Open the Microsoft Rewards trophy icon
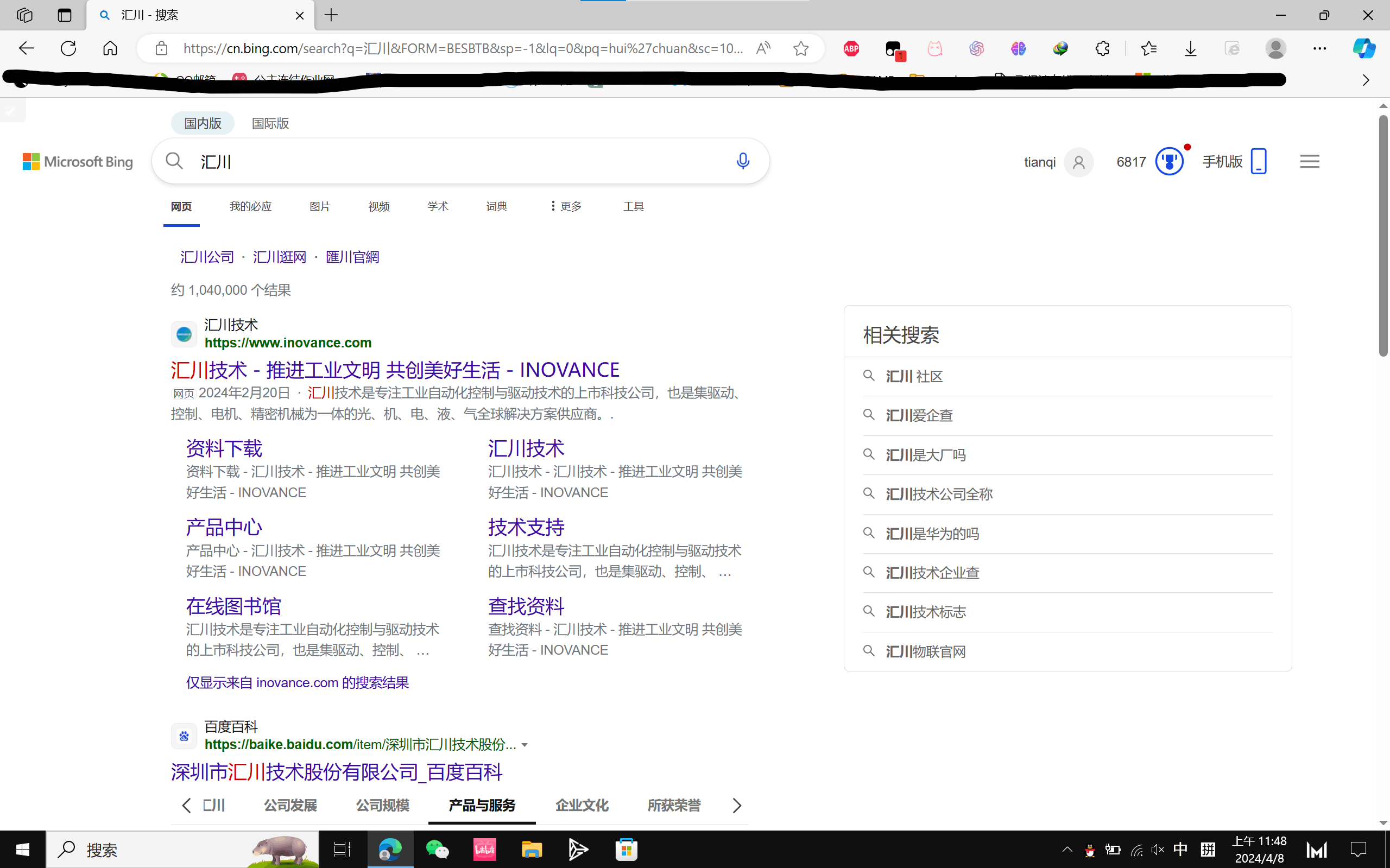1390x868 pixels. click(1169, 161)
